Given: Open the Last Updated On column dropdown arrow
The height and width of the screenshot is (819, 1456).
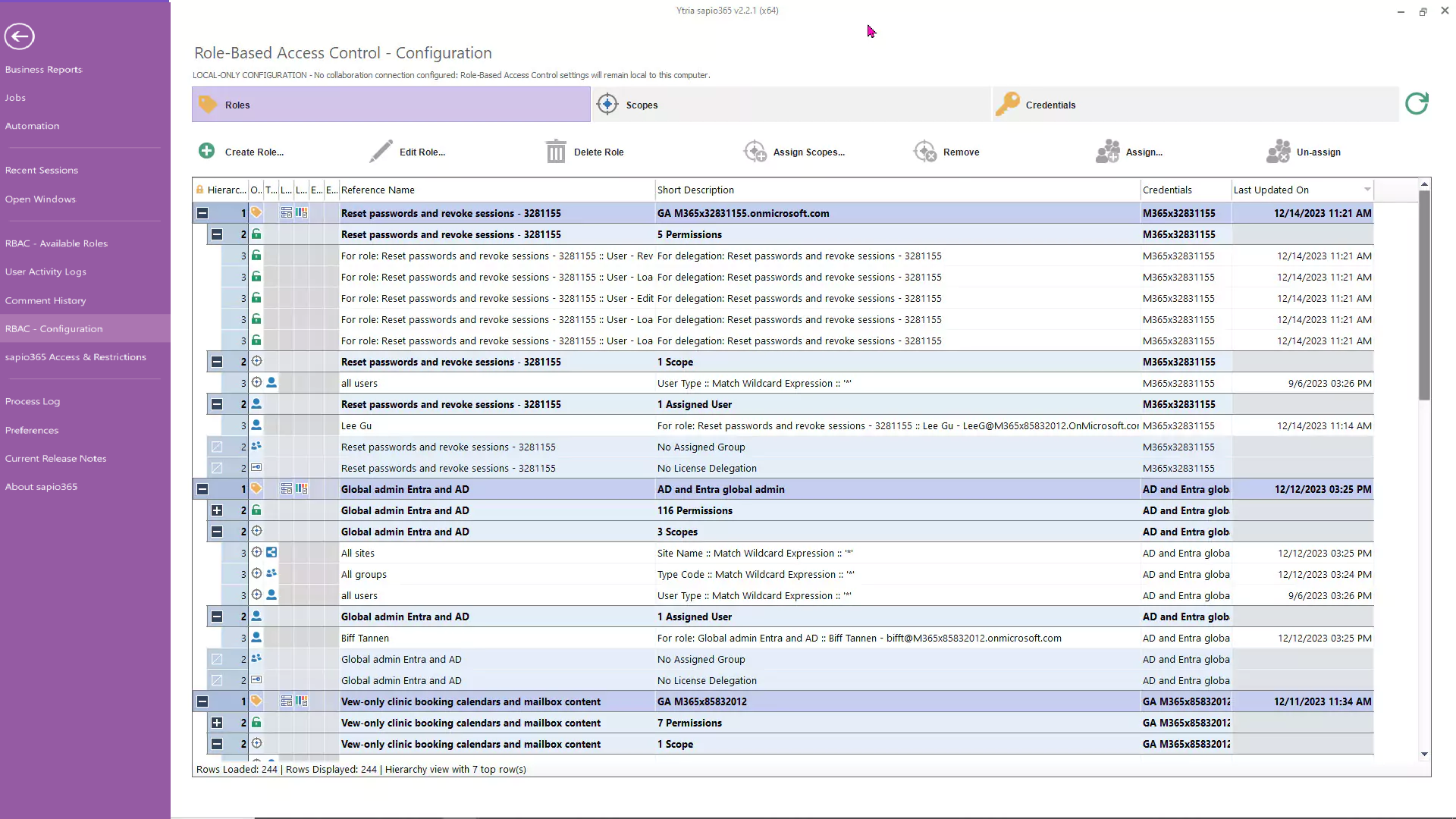Looking at the screenshot, I should [1367, 190].
